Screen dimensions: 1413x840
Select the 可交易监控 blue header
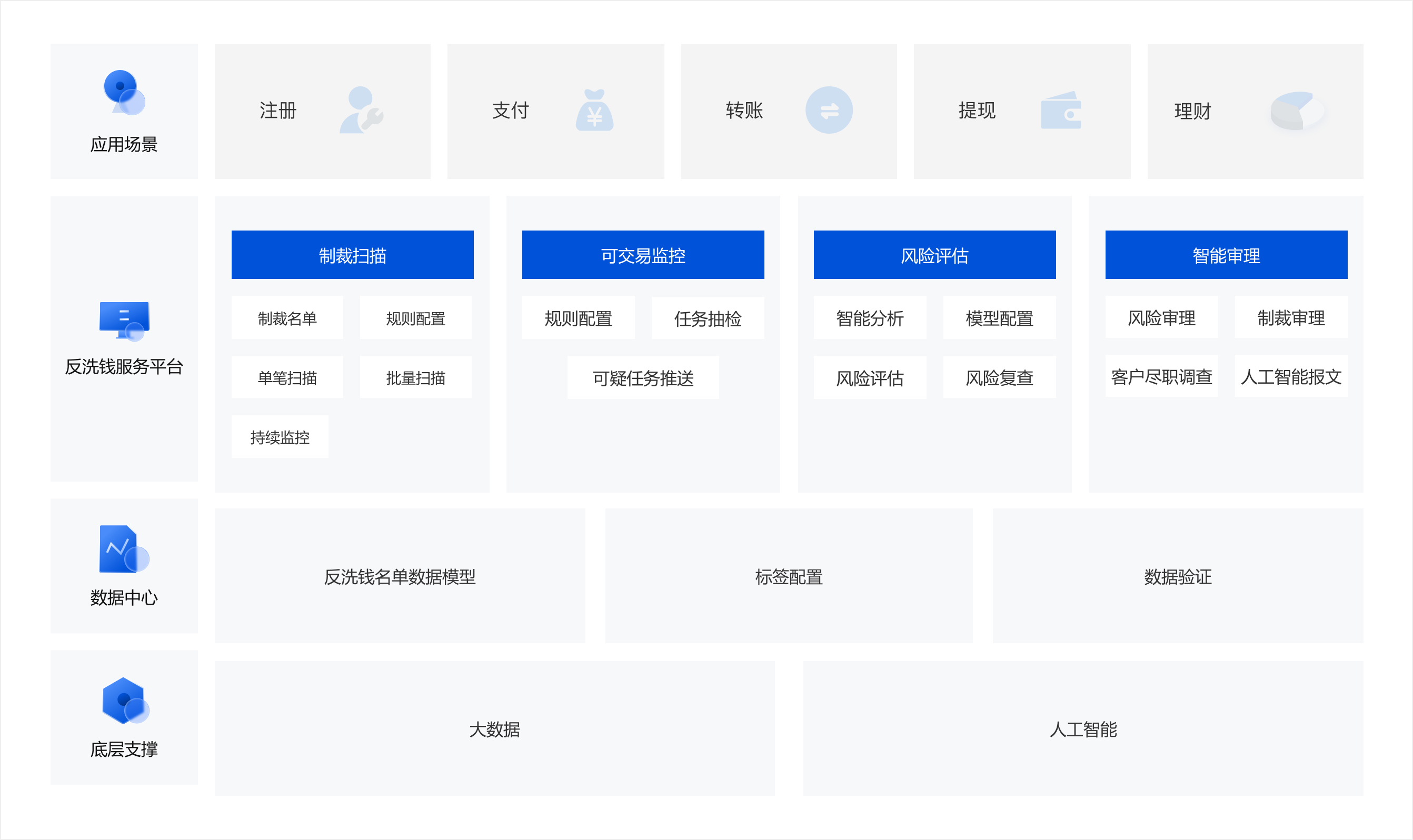click(642, 255)
